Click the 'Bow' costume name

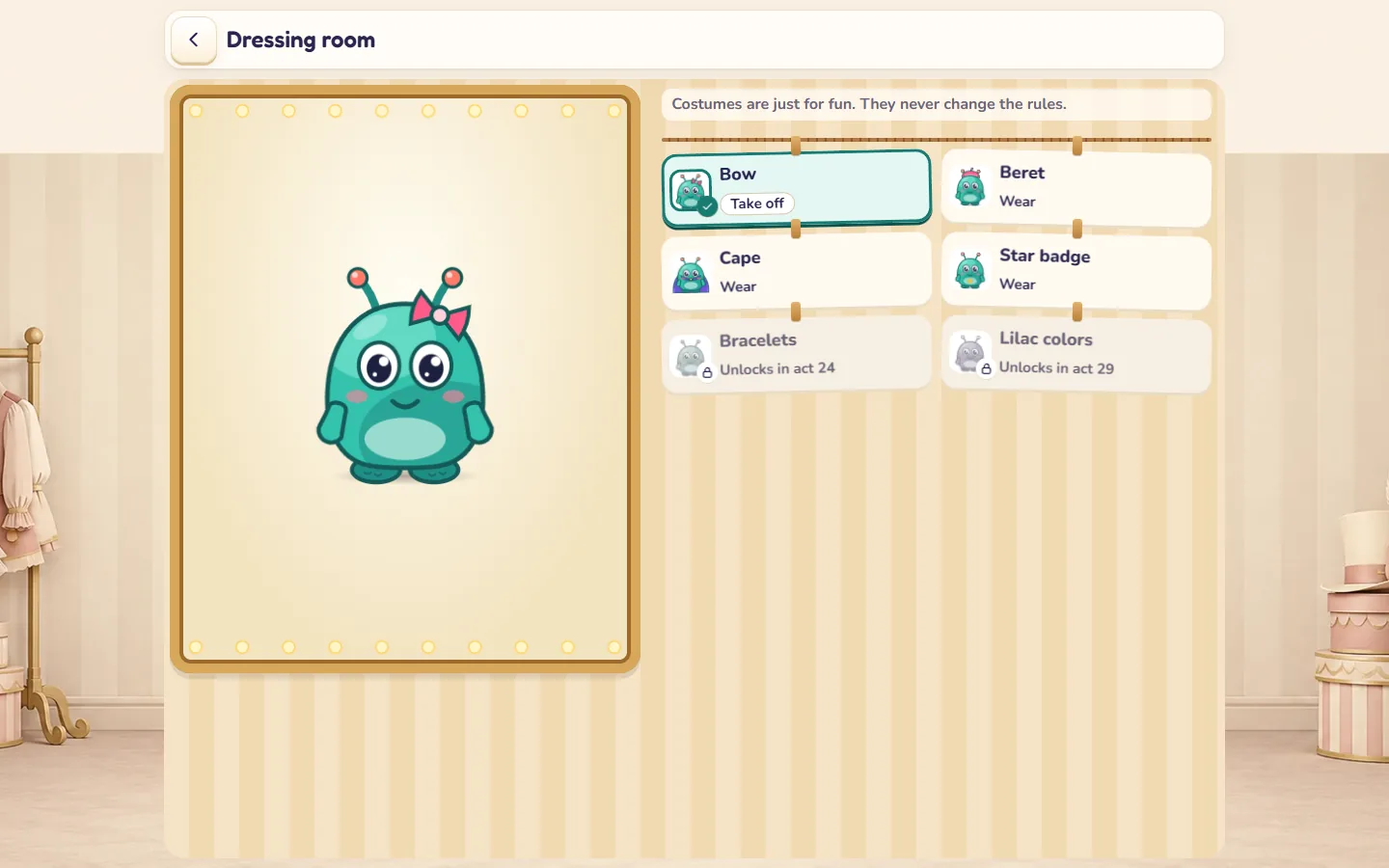tap(738, 175)
